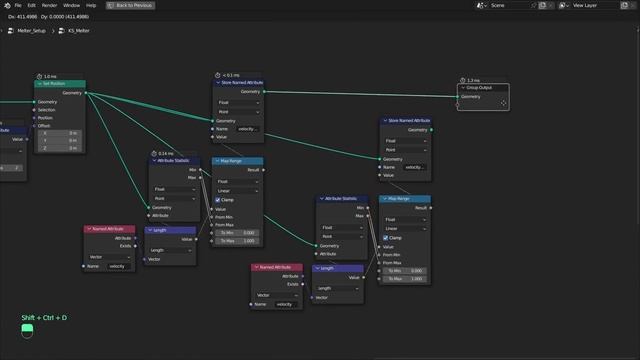Click the timing clock above Set Position
Image resolution: width=640 pixels, height=360 pixels.
tap(40, 76)
